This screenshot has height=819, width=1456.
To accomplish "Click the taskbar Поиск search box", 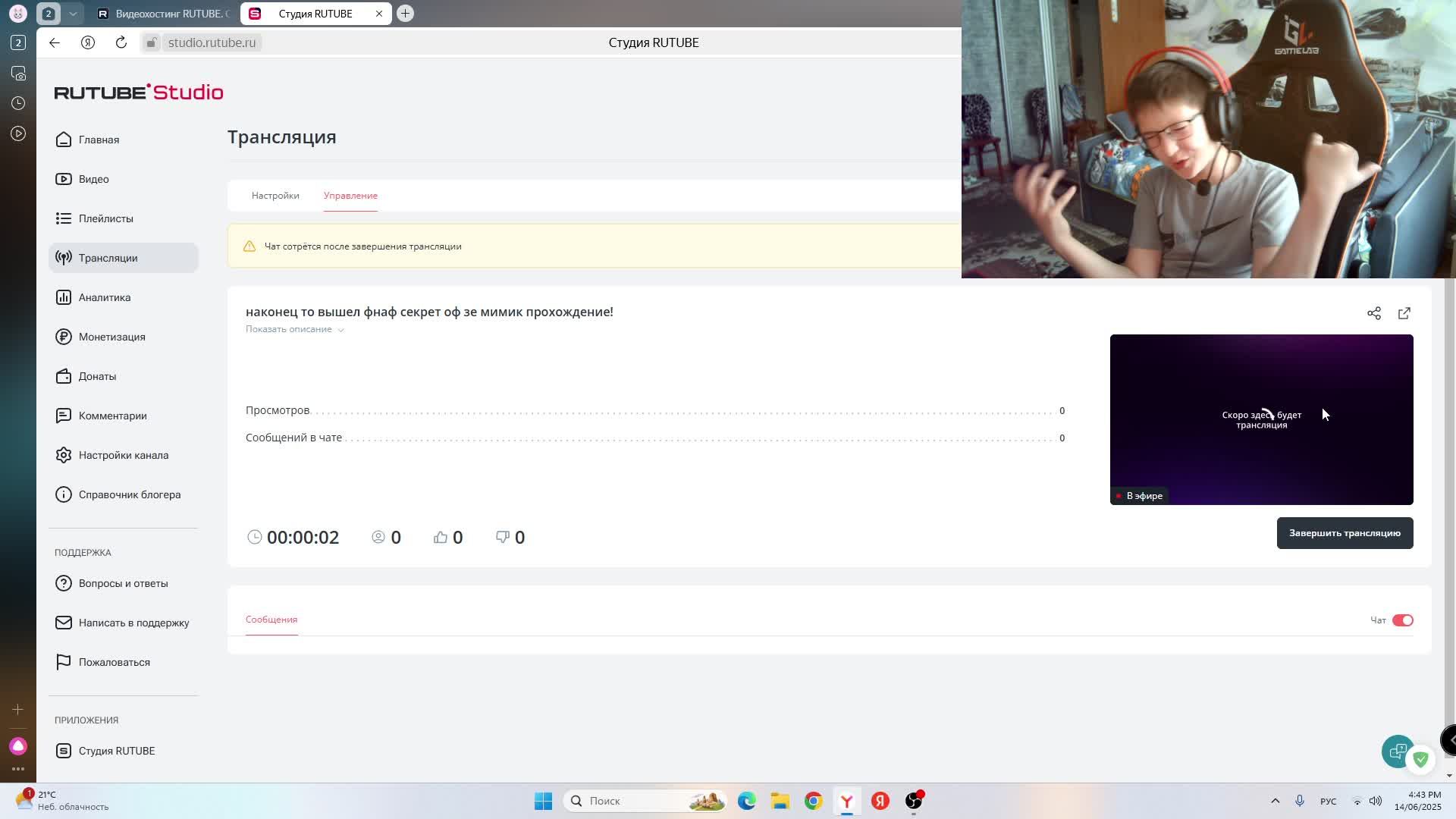I will click(x=645, y=801).
